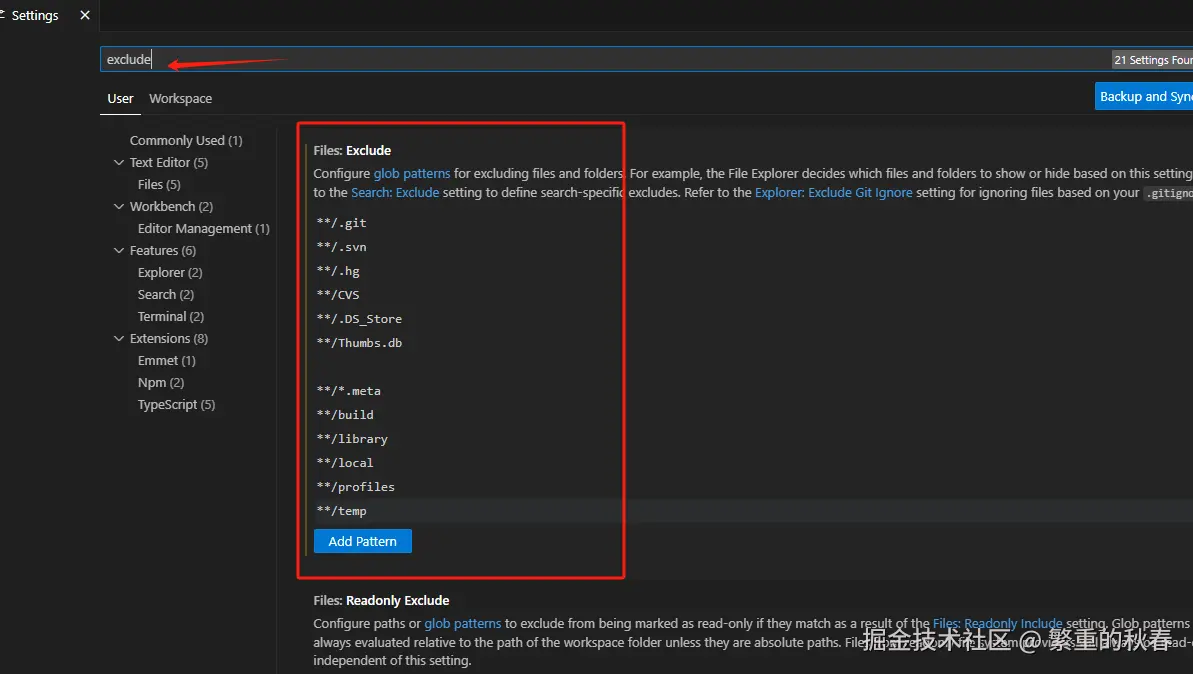Open Emmet (1) settings category
This screenshot has width=1193, height=674.
(167, 361)
